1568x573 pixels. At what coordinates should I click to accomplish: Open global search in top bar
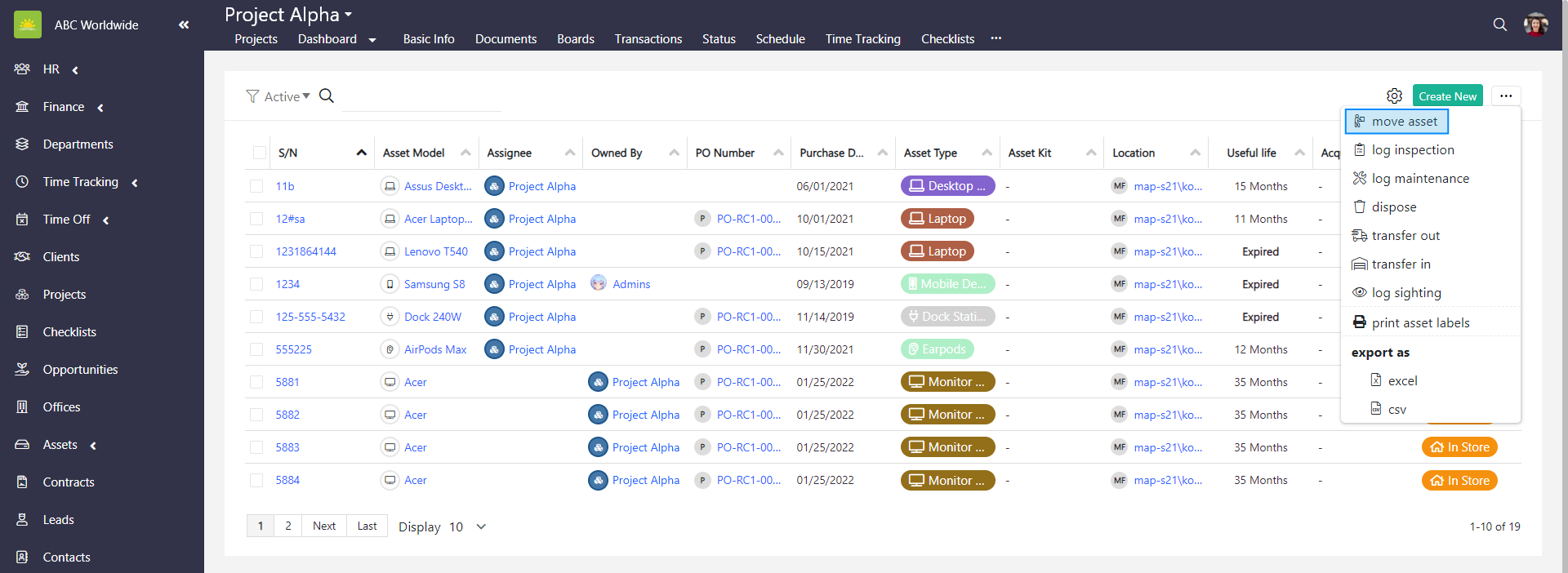tap(1499, 24)
